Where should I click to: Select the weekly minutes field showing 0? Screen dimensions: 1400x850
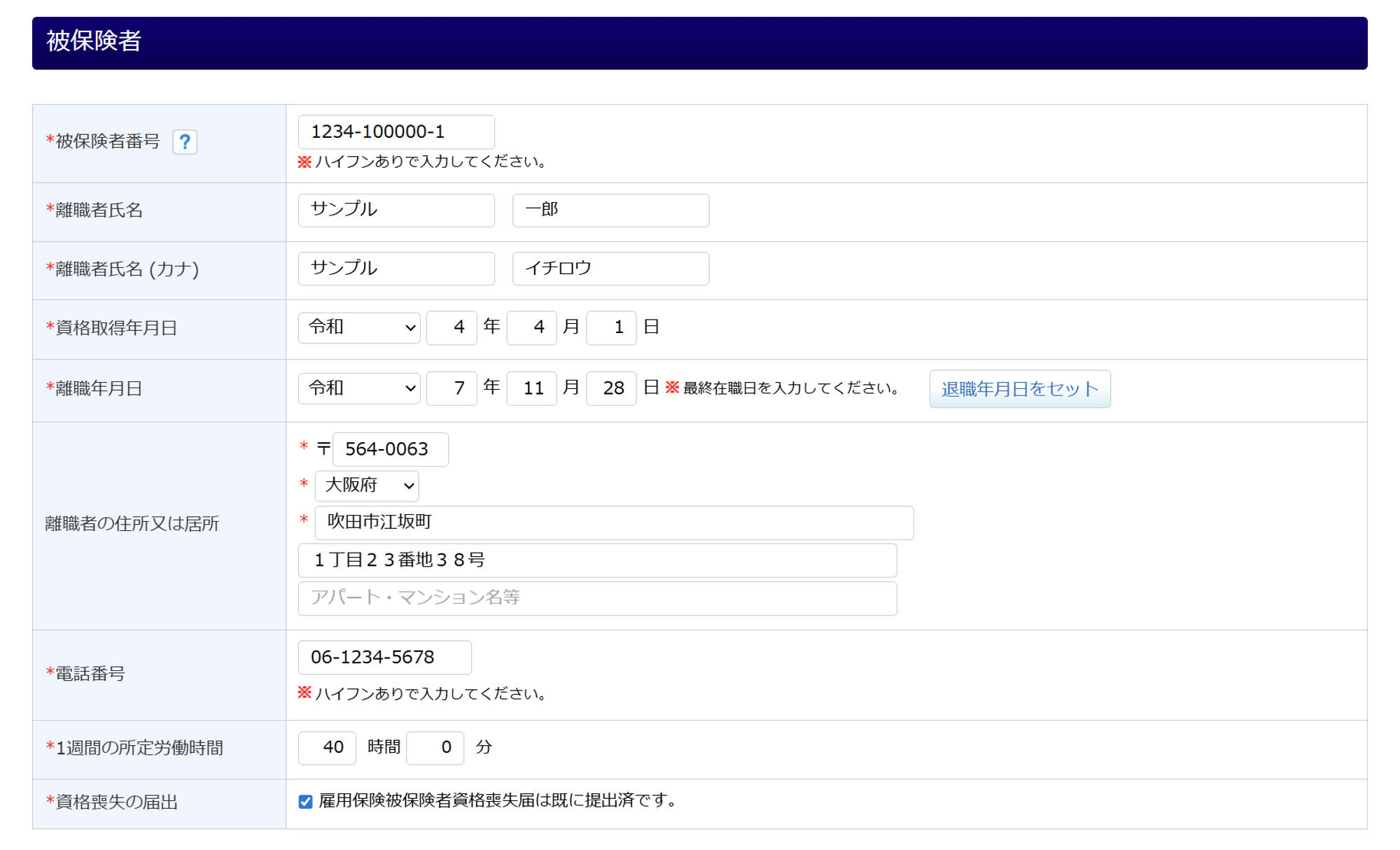pos(435,748)
